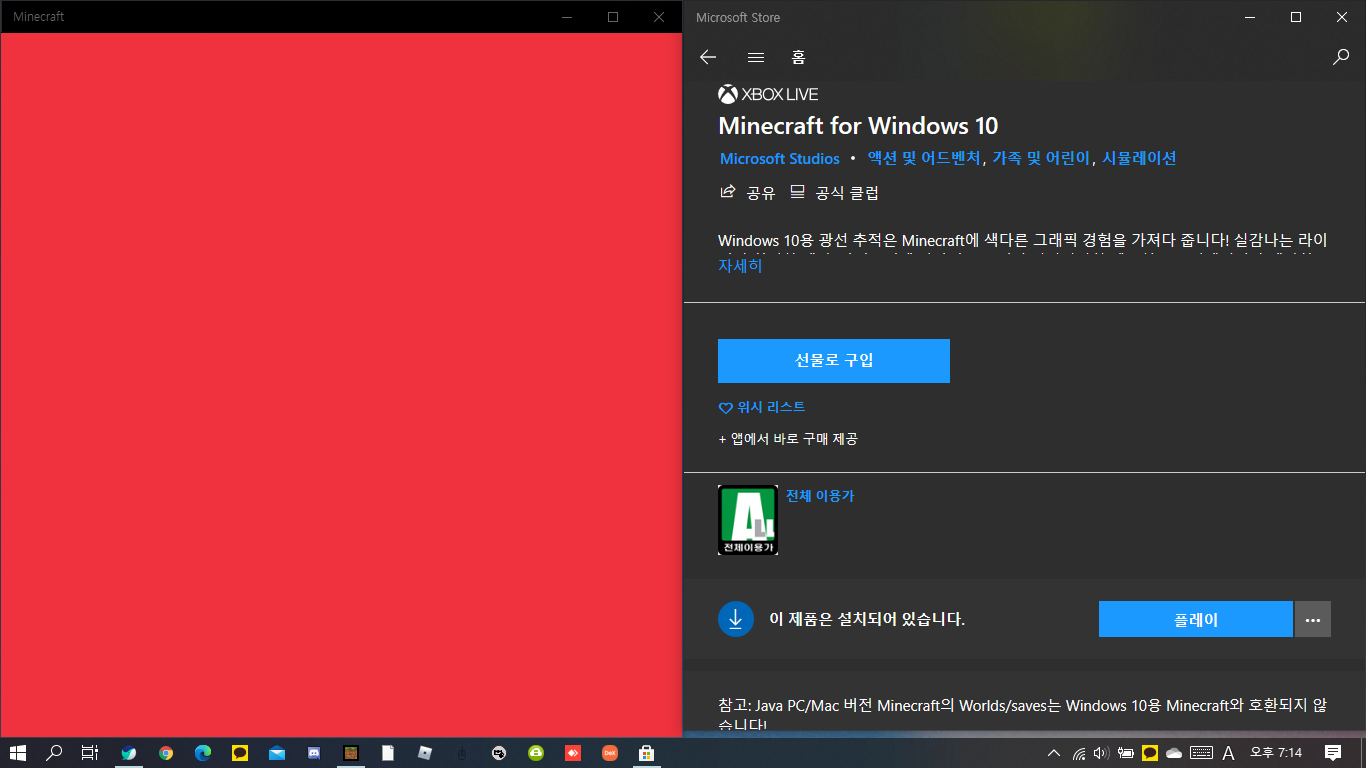Screen dimensions: 1366x768
Task: Toggle the IME input mode A indicator
Action: tap(1228, 753)
